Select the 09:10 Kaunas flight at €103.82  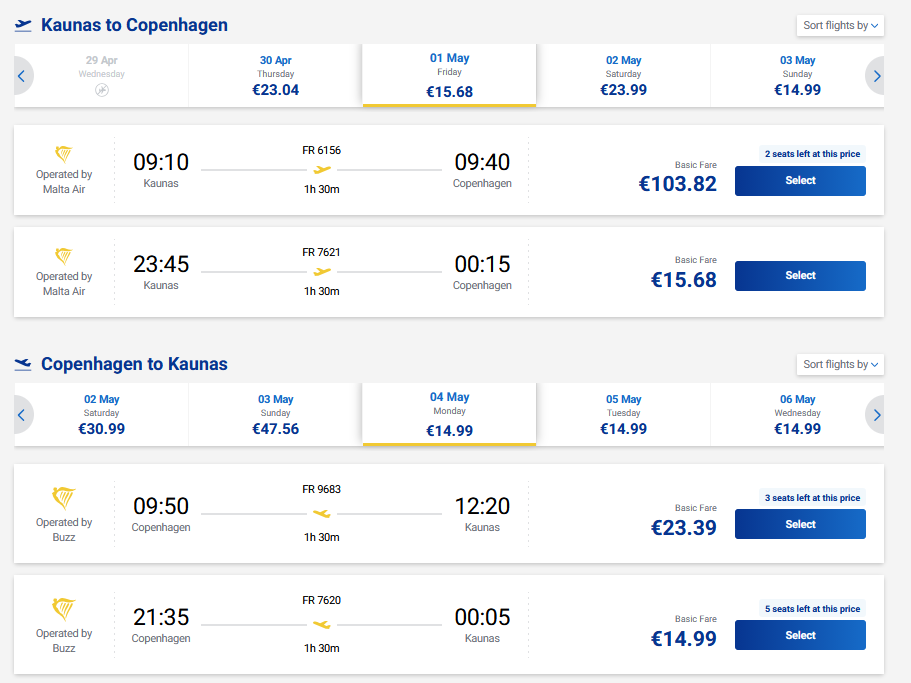pos(800,181)
